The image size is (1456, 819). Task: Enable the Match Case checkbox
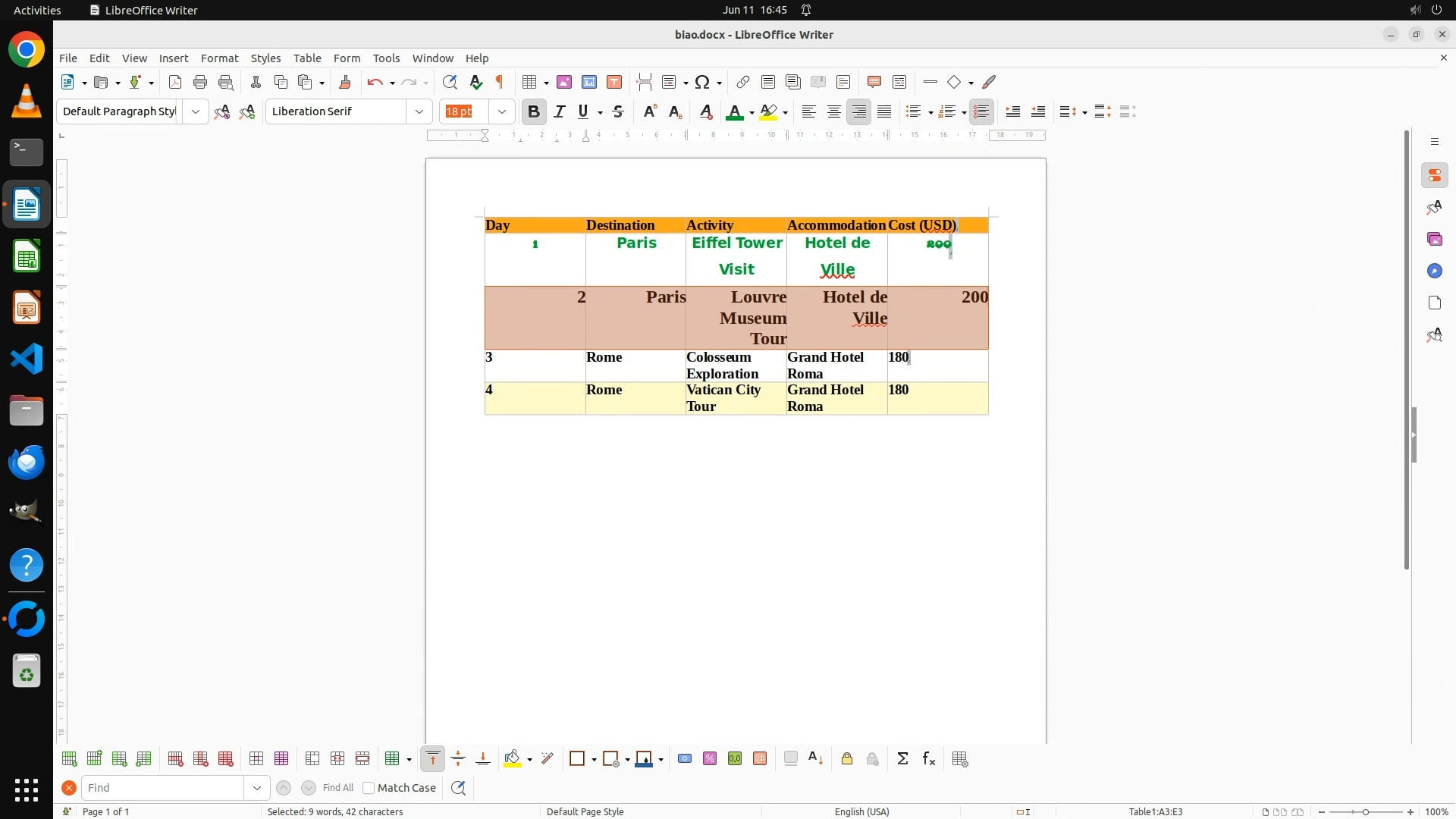click(369, 788)
